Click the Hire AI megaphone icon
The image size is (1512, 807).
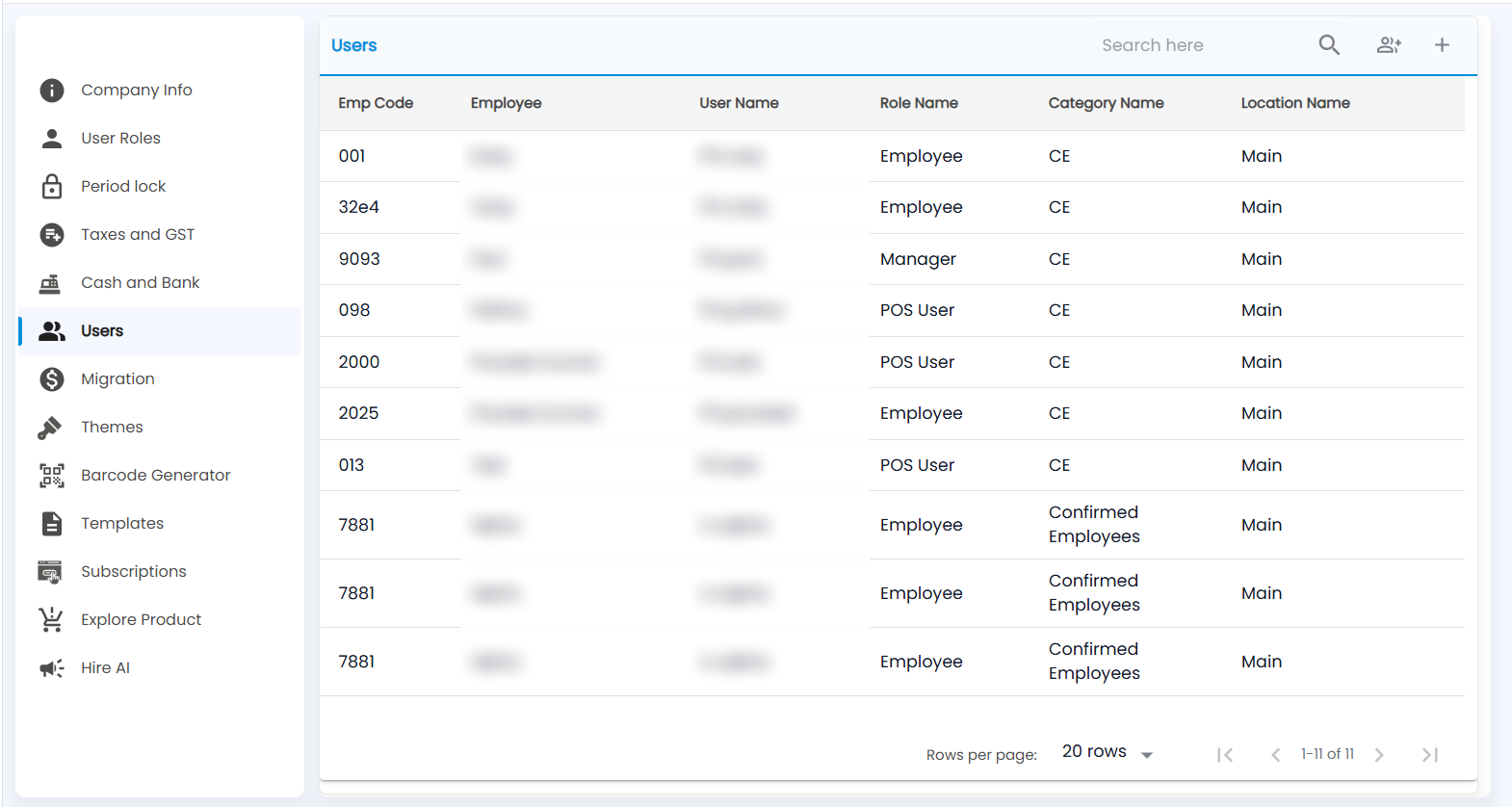(x=52, y=668)
